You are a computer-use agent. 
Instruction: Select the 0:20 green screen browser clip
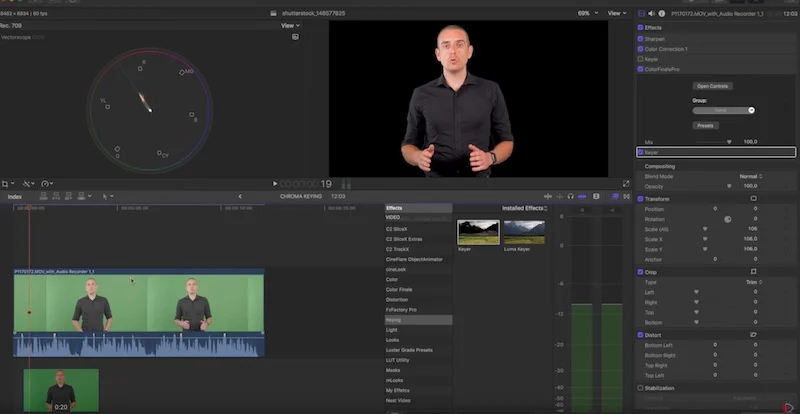61,390
